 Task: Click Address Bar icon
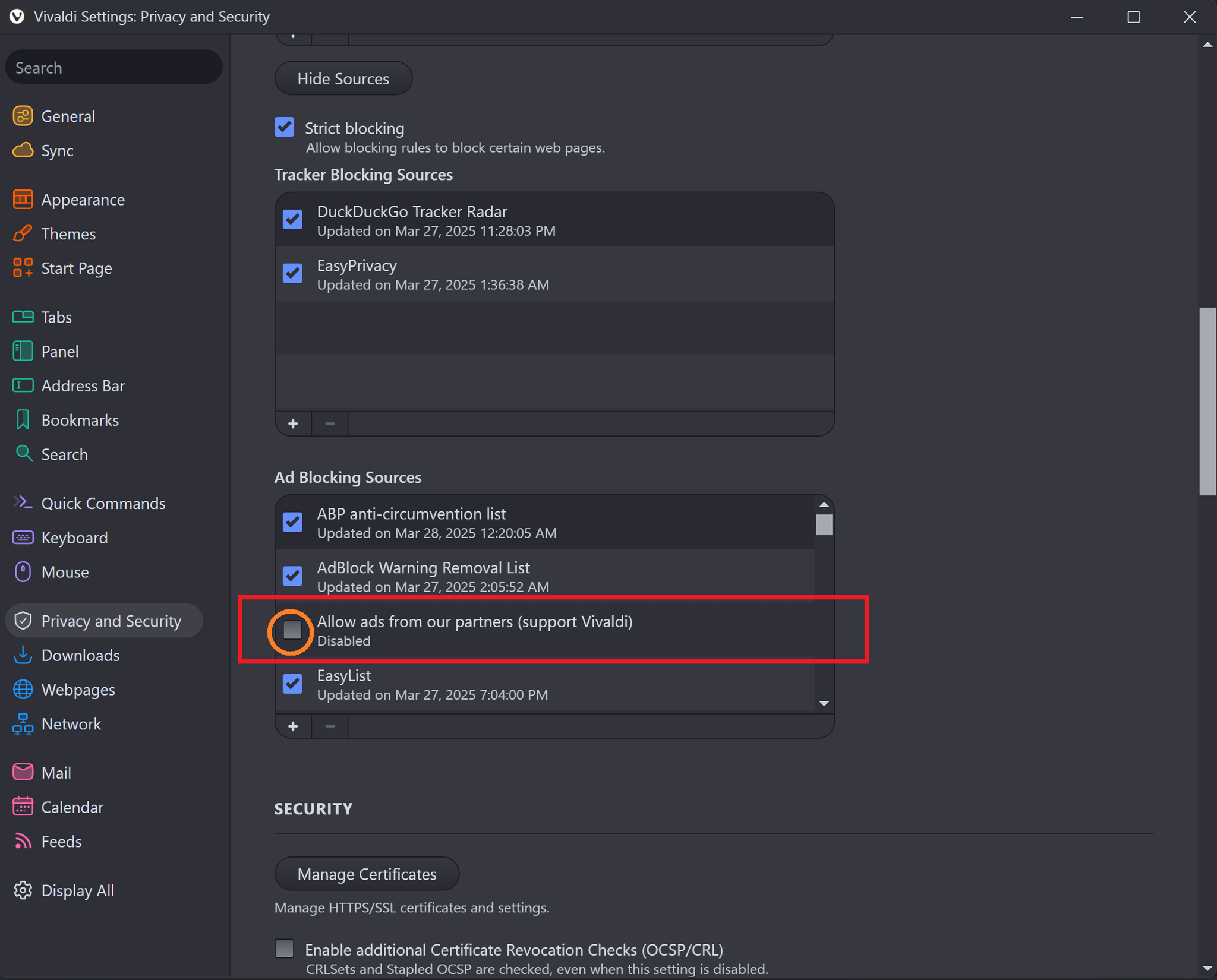tap(23, 385)
